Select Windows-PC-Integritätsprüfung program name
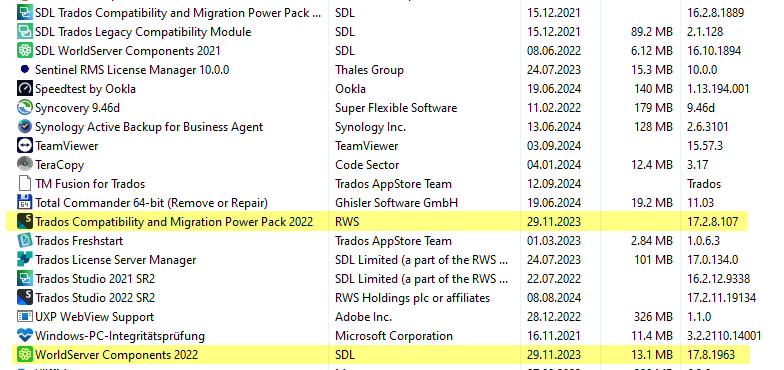 pyautogui.click(x=120, y=336)
